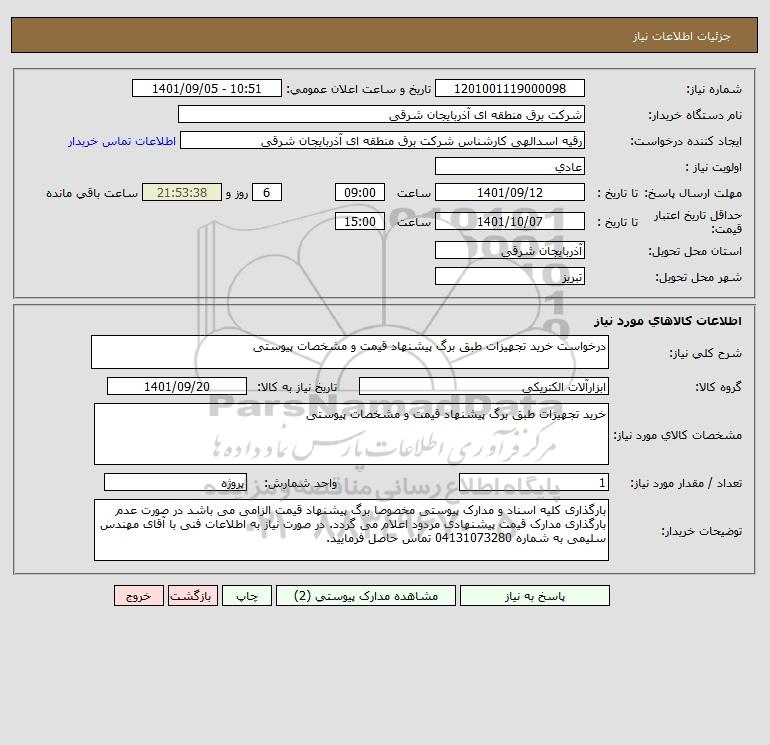
Task: Click 'حداقل تاریخ اعتبار قیمت:' label
Action: point(698,222)
